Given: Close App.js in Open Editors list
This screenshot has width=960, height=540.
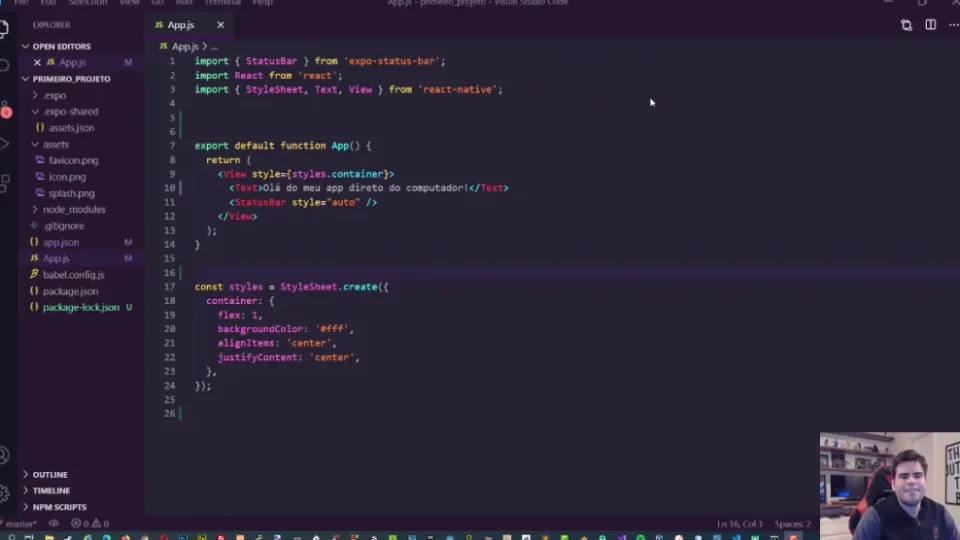Looking at the screenshot, I should 37,62.
